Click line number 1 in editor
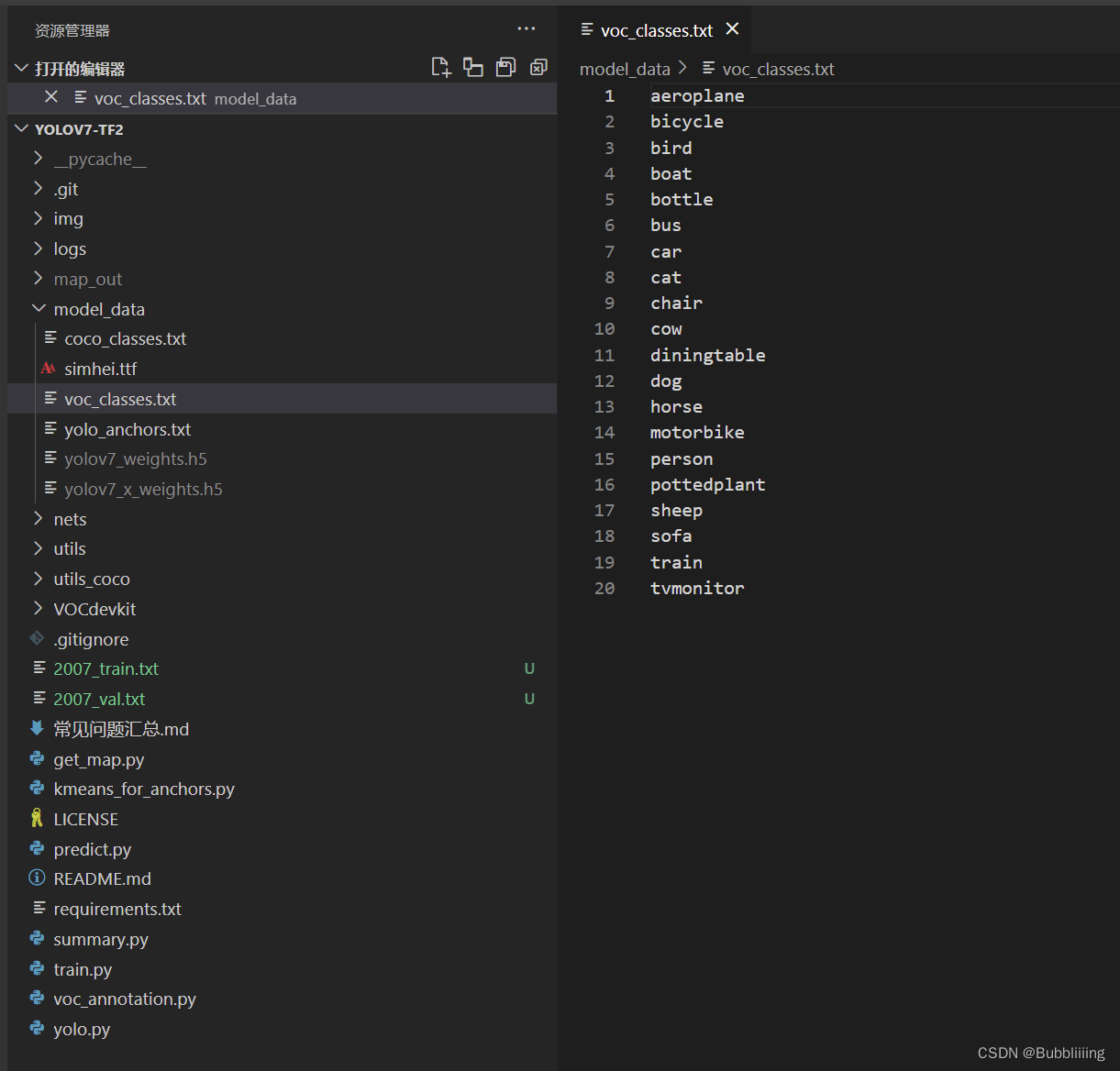This screenshot has height=1071, width=1120. click(x=609, y=95)
